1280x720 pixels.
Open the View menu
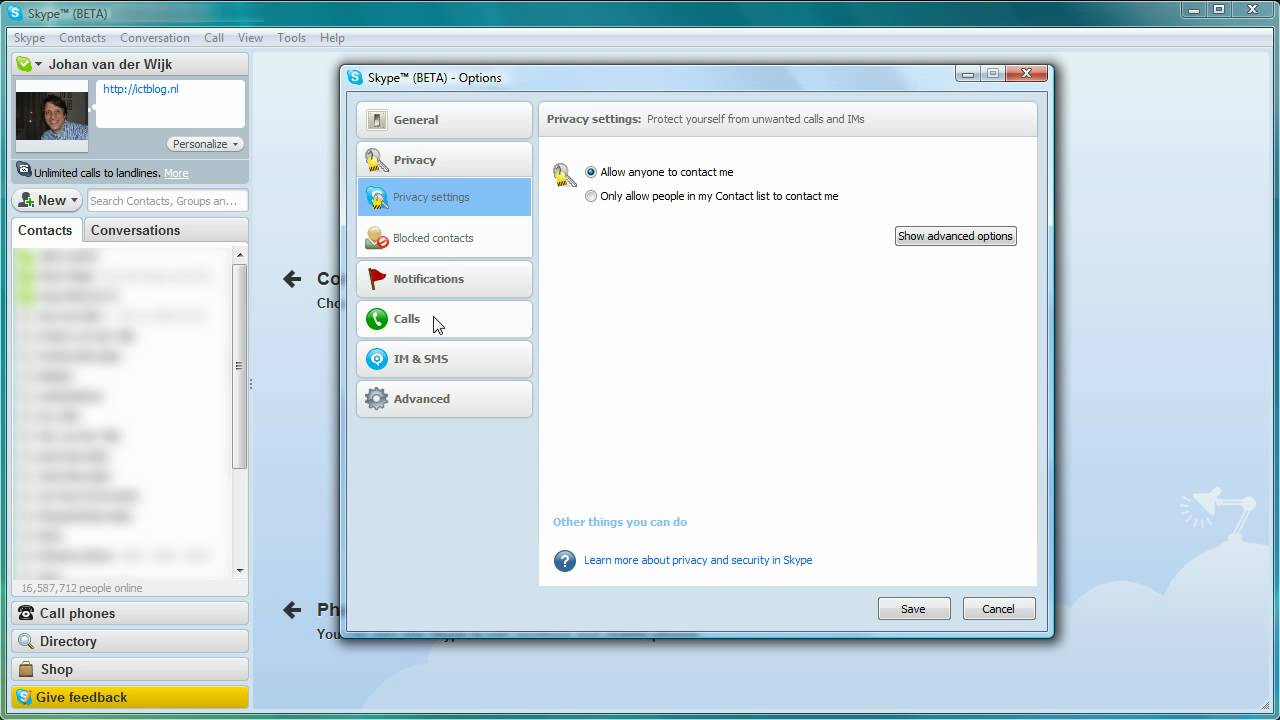250,38
